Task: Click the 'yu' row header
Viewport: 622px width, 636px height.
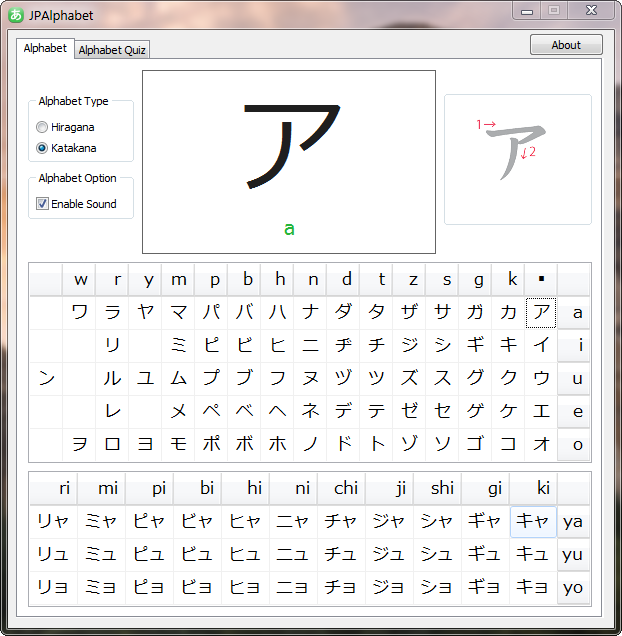Action: [x=573, y=554]
